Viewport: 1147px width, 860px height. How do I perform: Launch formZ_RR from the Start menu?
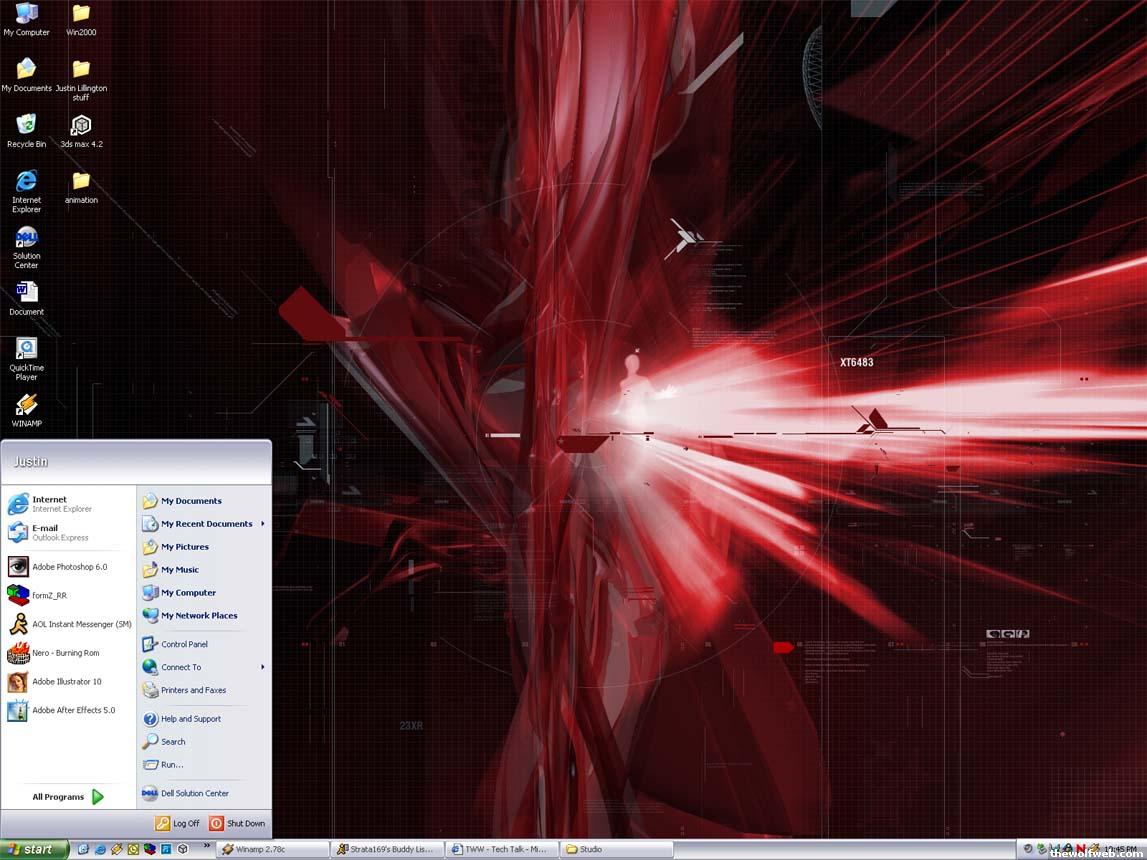(x=49, y=596)
